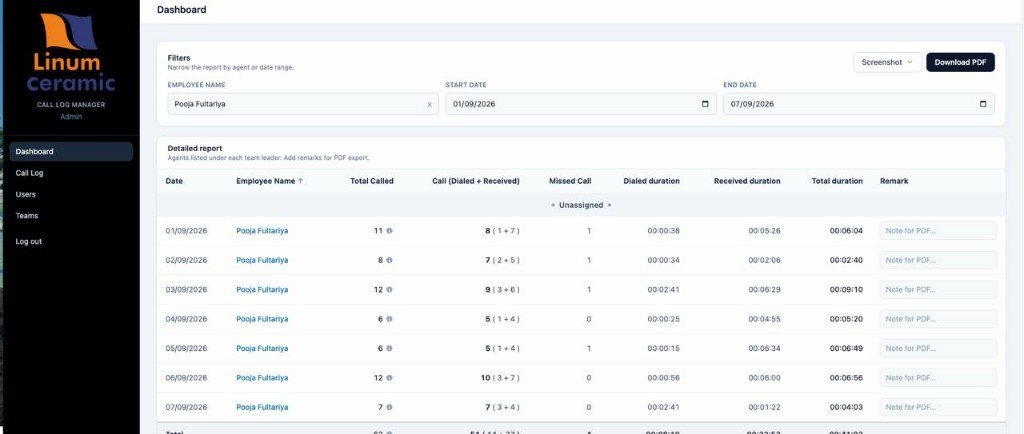Click call count 10 ( 3 + 7 )
1024x434 pixels.
tap(500, 378)
